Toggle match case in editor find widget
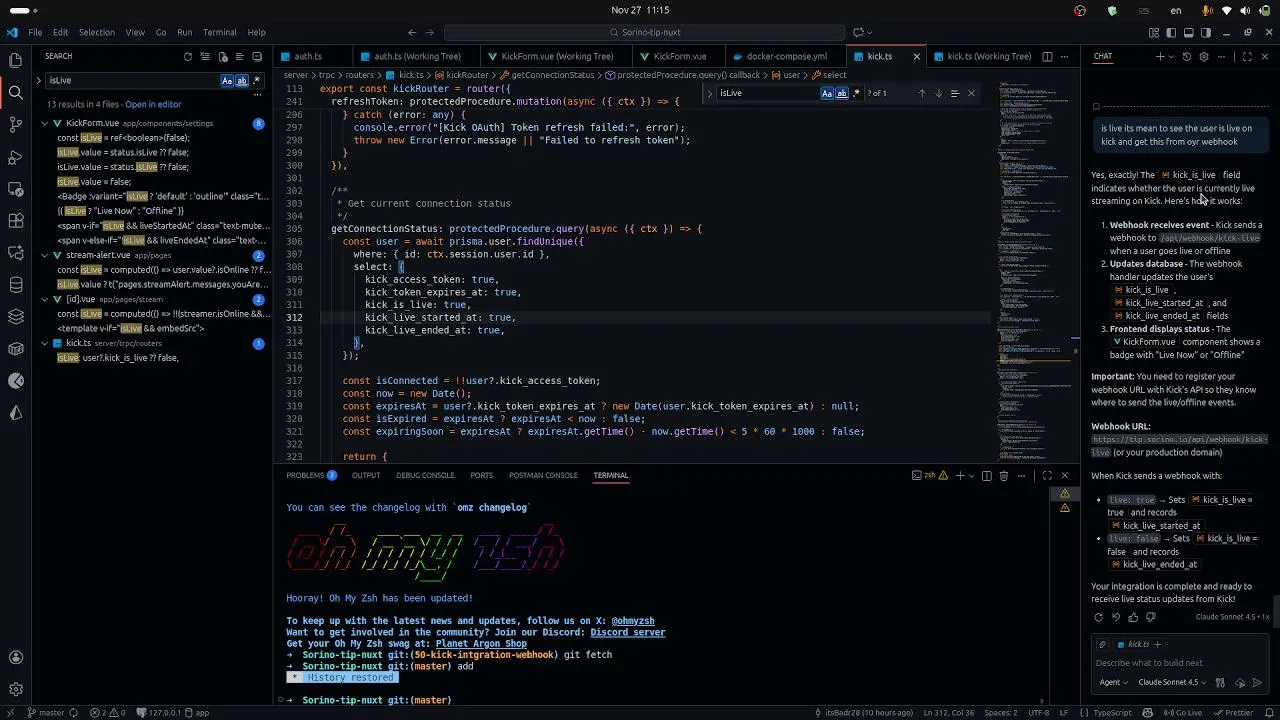The height and width of the screenshot is (720, 1280). [x=826, y=93]
